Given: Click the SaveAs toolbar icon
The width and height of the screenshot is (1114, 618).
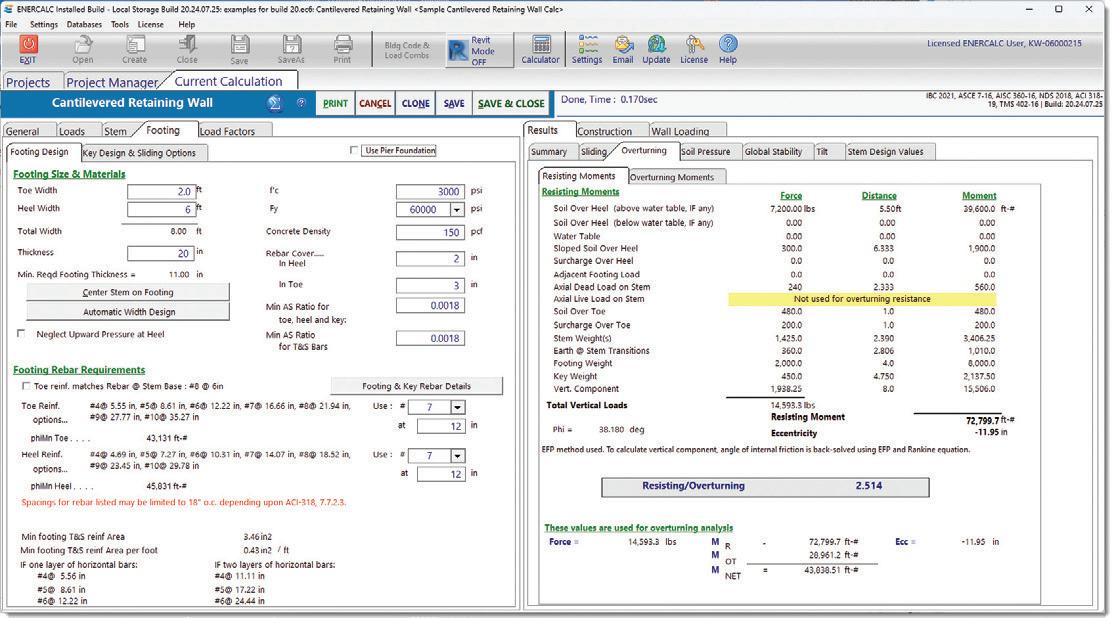Looking at the screenshot, I should point(291,49).
